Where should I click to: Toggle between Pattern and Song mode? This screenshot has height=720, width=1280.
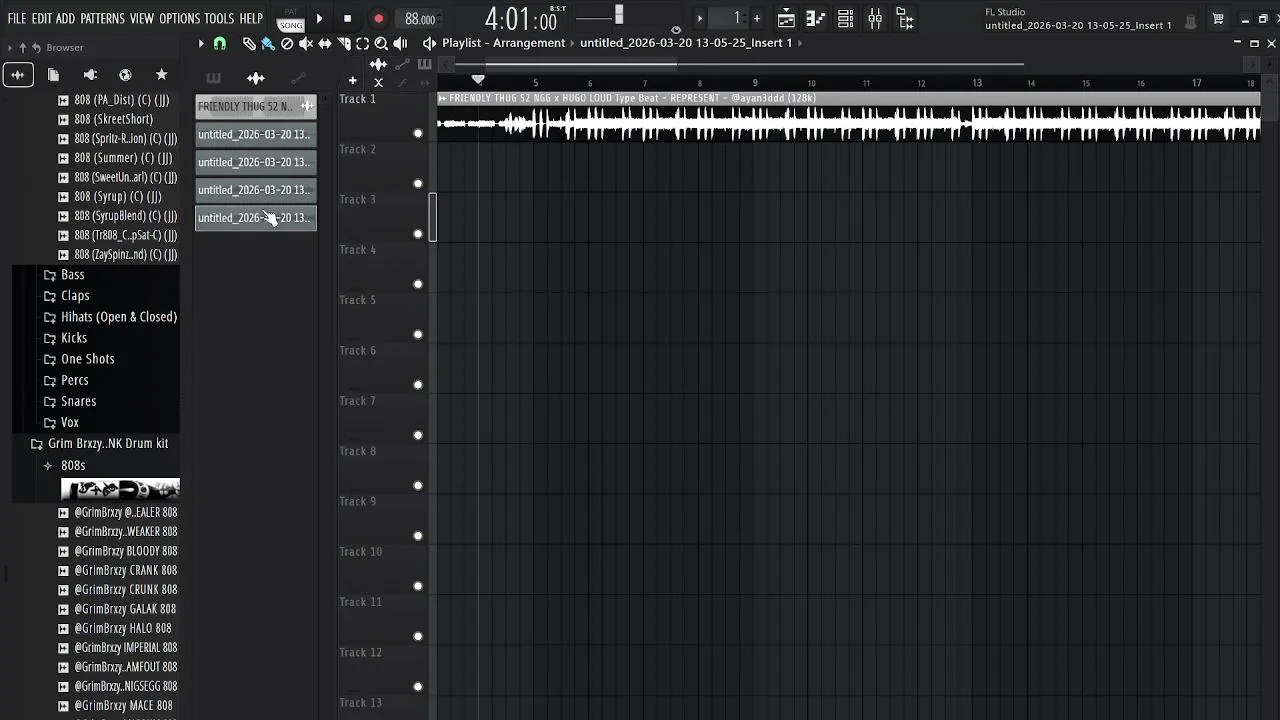291,19
